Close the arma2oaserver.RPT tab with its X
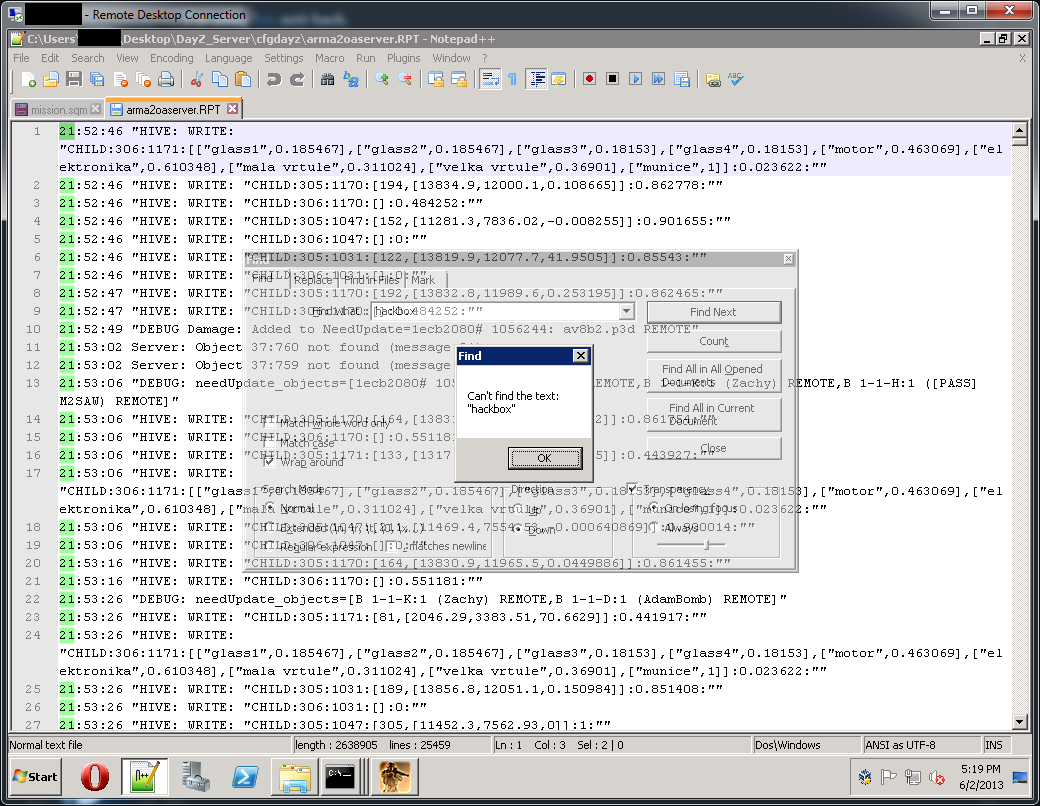Image resolution: width=1040 pixels, height=806 pixels. click(232, 108)
